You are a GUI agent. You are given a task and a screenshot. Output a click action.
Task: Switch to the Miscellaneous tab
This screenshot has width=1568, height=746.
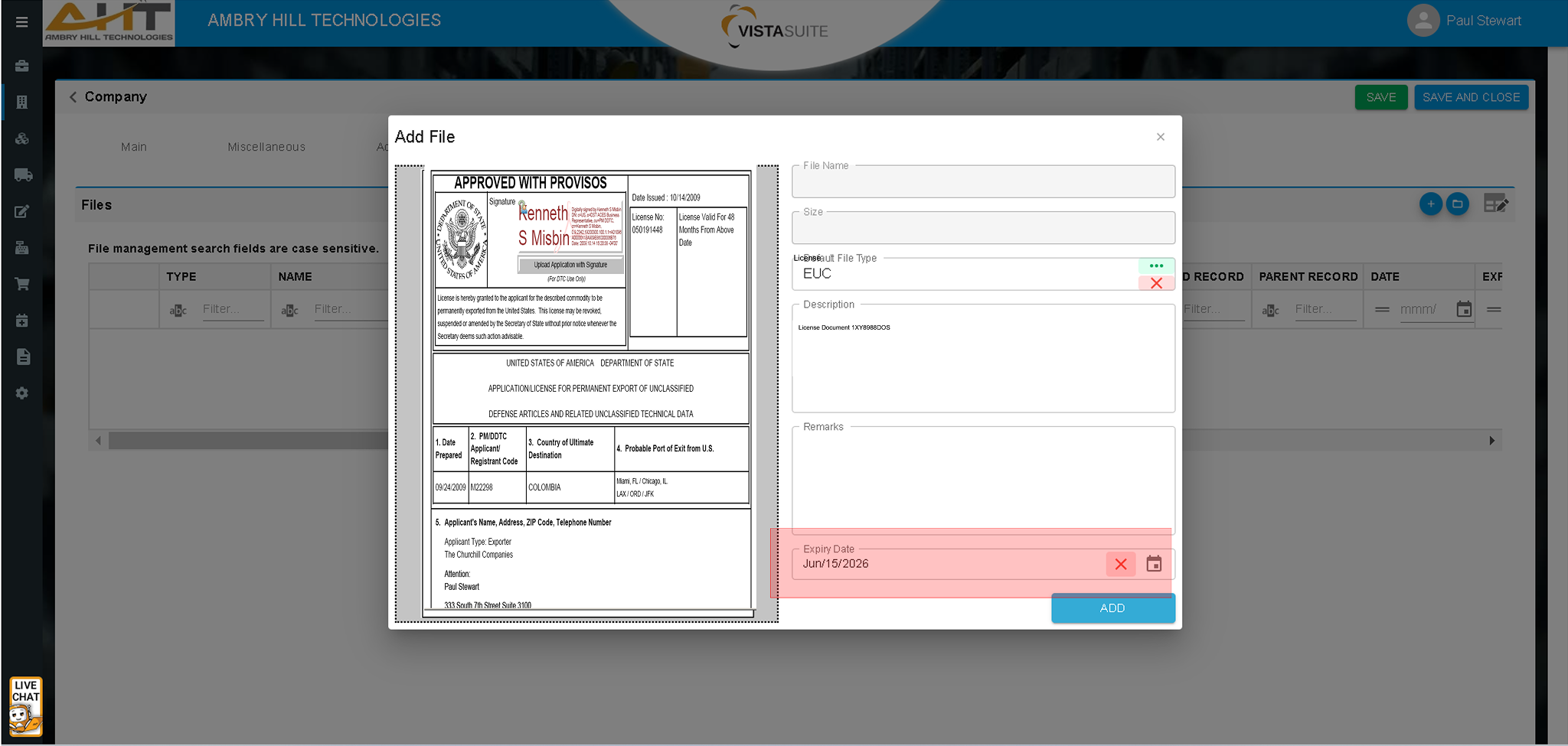pos(266,147)
